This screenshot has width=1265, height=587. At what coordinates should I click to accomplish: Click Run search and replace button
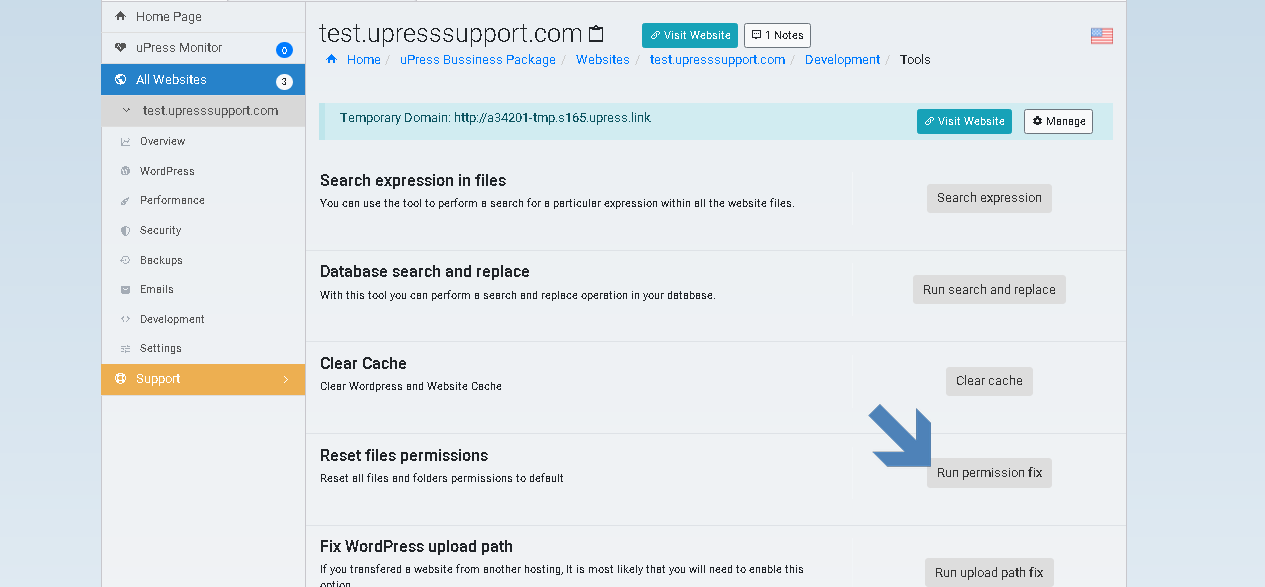point(989,290)
